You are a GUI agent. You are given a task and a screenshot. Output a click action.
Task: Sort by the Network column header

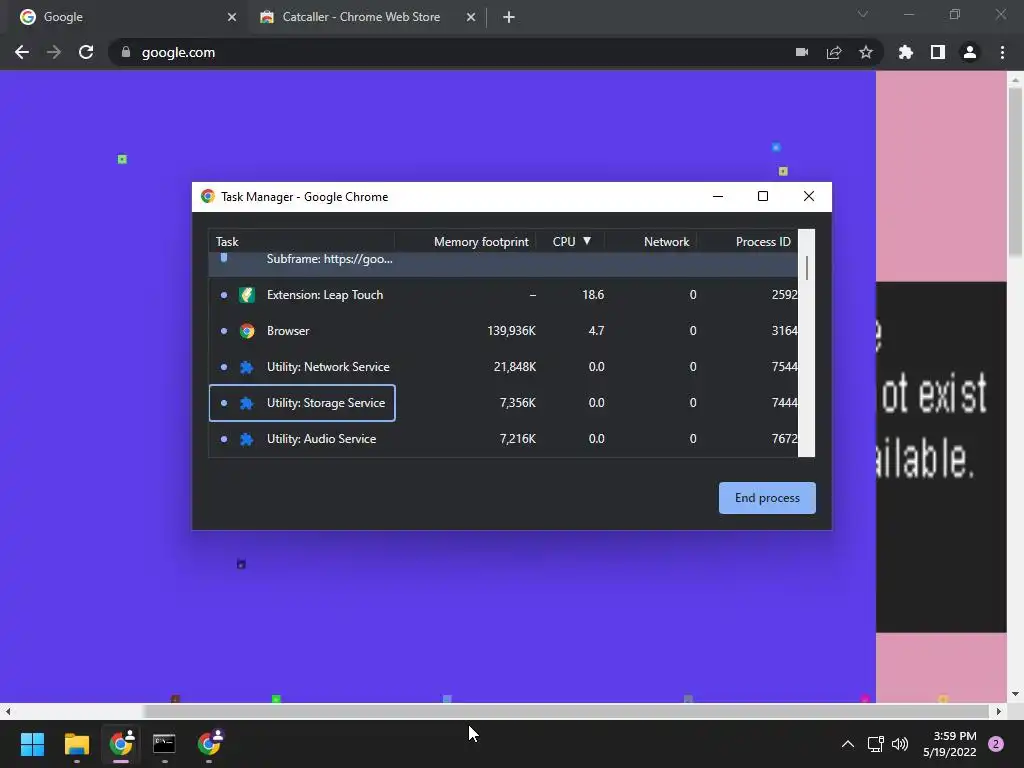pyautogui.click(x=650, y=242)
